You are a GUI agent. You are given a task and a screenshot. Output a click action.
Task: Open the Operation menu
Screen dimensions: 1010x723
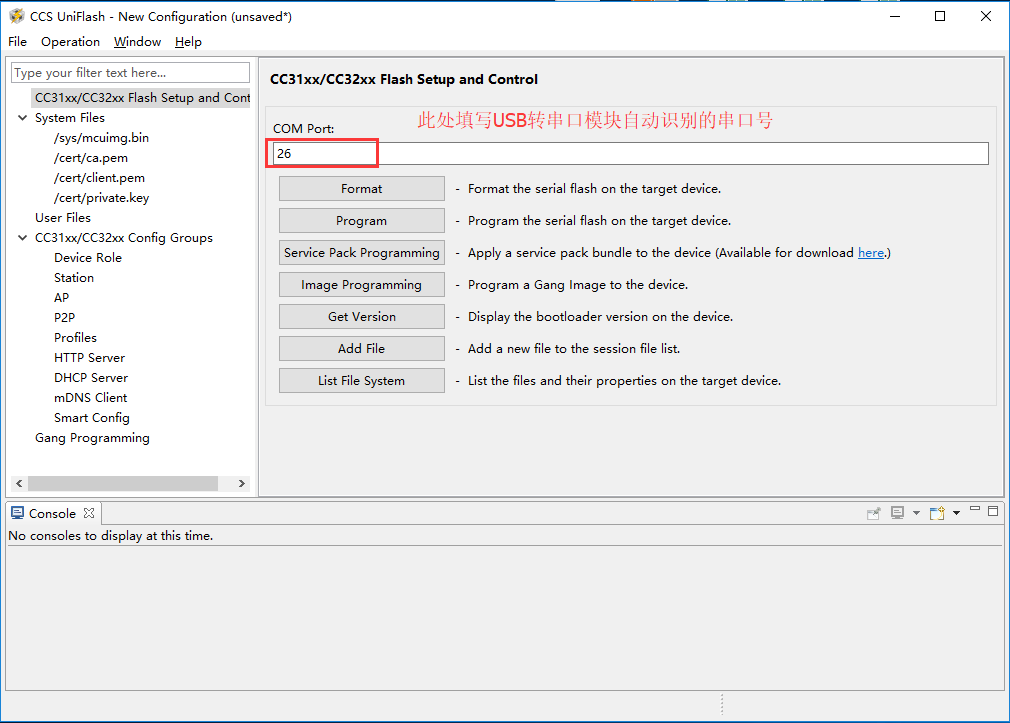(70, 42)
